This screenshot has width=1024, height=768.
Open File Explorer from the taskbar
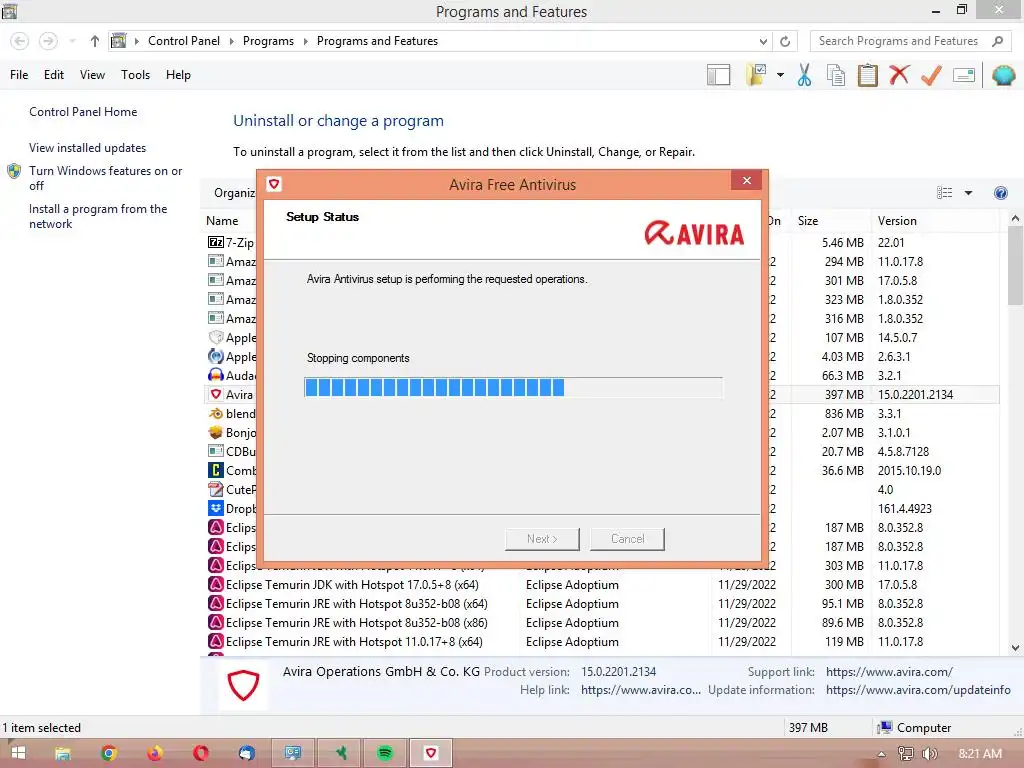(63, 753)
